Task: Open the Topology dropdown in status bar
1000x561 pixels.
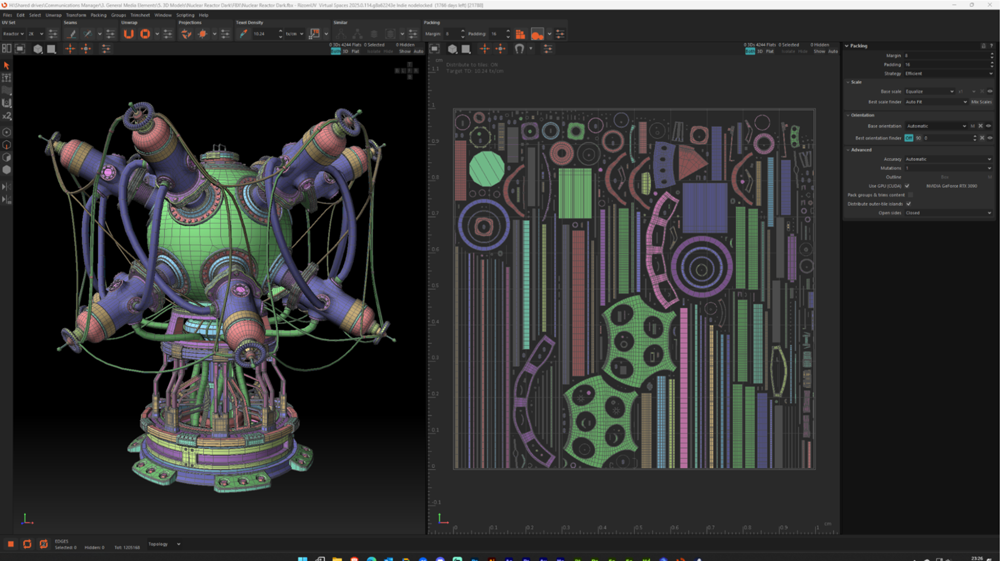Action: (164, 544)
